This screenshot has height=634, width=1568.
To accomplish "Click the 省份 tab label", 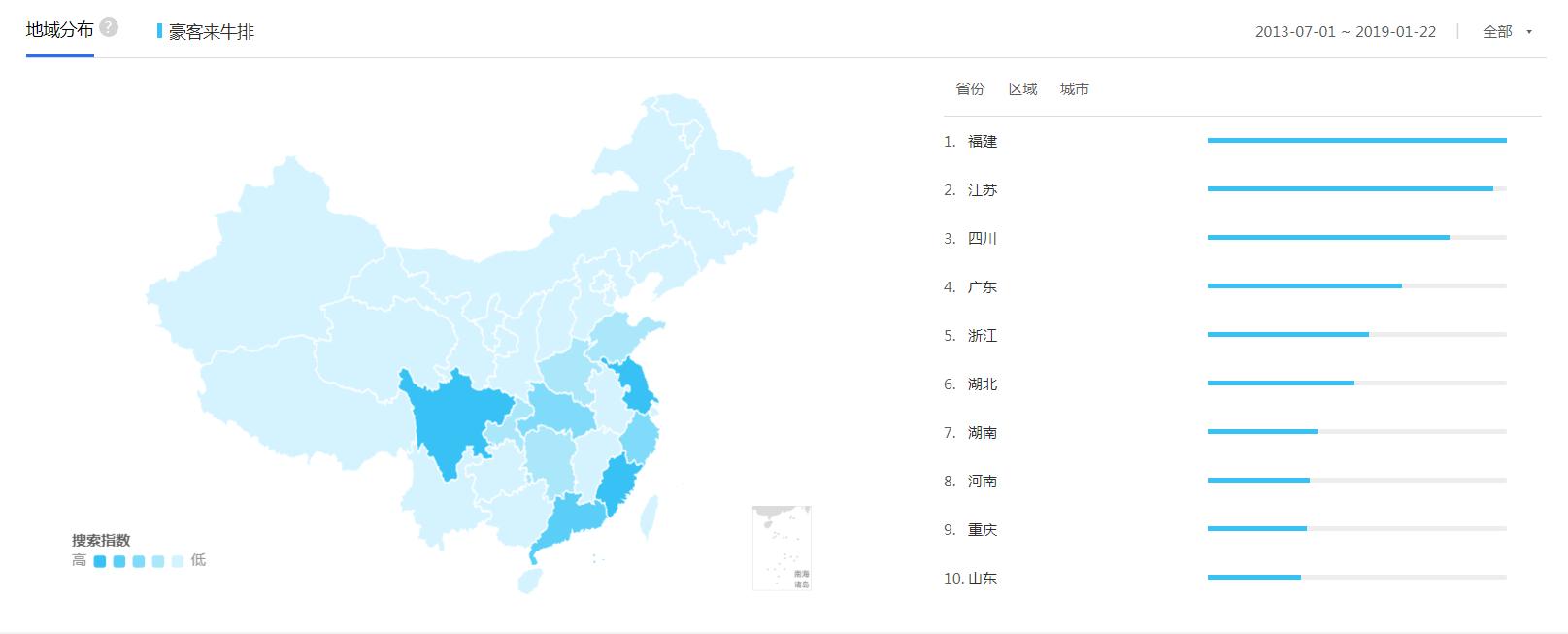I will pyautogui.click(x=970, y=88).
